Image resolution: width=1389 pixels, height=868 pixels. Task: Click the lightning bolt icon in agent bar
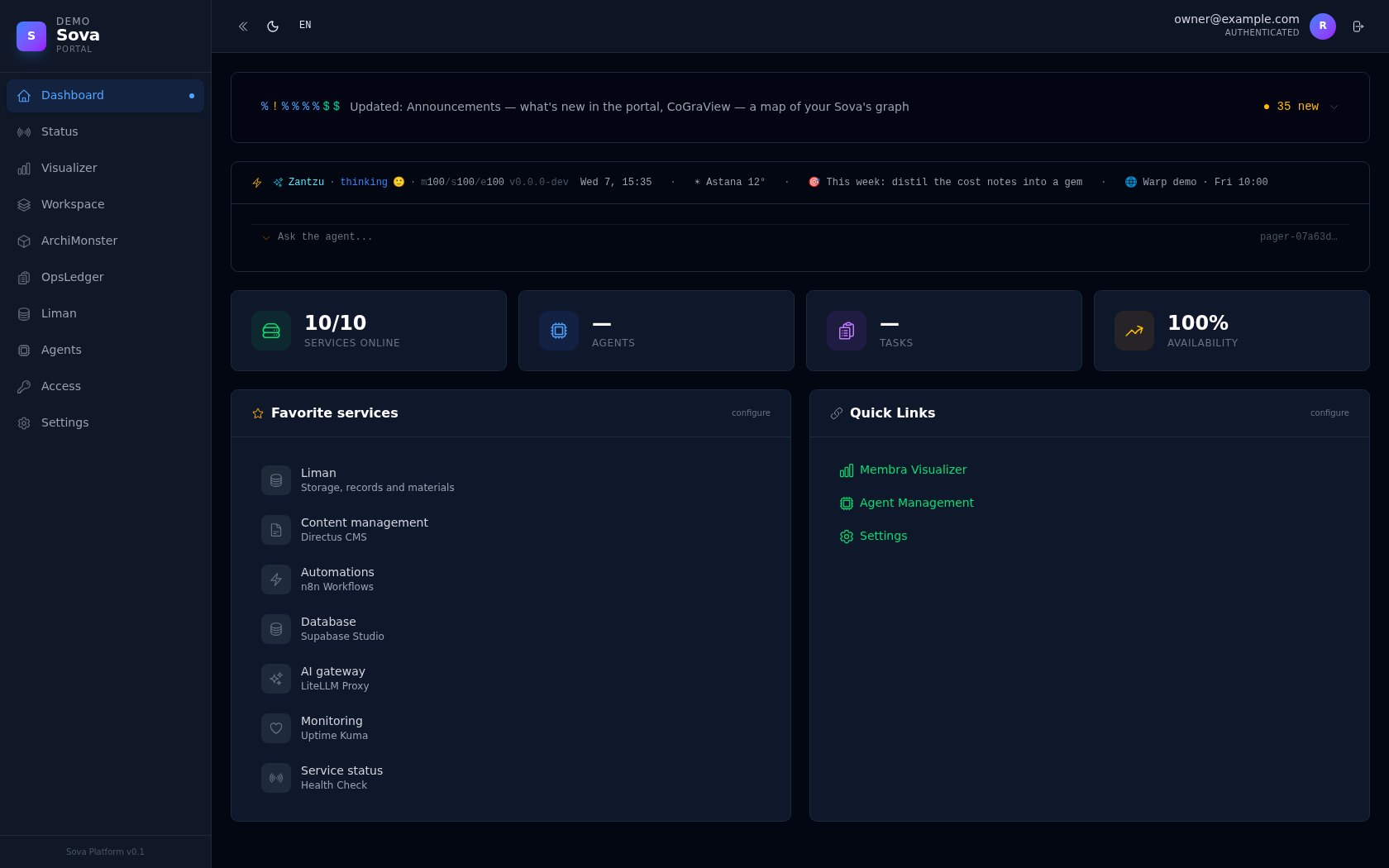pos(257,183)
